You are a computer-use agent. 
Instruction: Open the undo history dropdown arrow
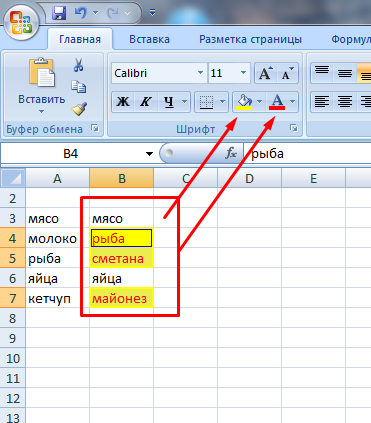click(95, 13)
